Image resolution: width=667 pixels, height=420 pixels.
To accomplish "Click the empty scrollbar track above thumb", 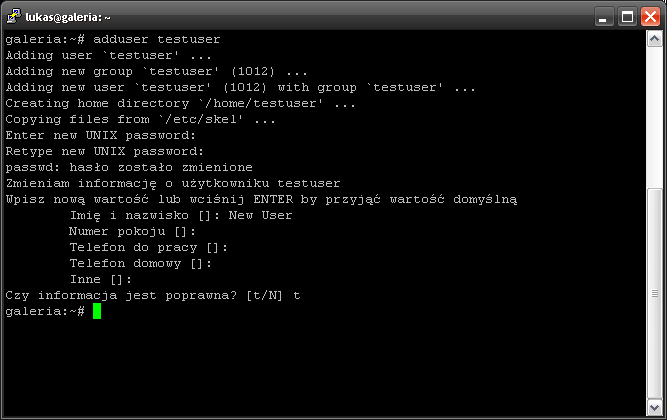I will (654, 117).
